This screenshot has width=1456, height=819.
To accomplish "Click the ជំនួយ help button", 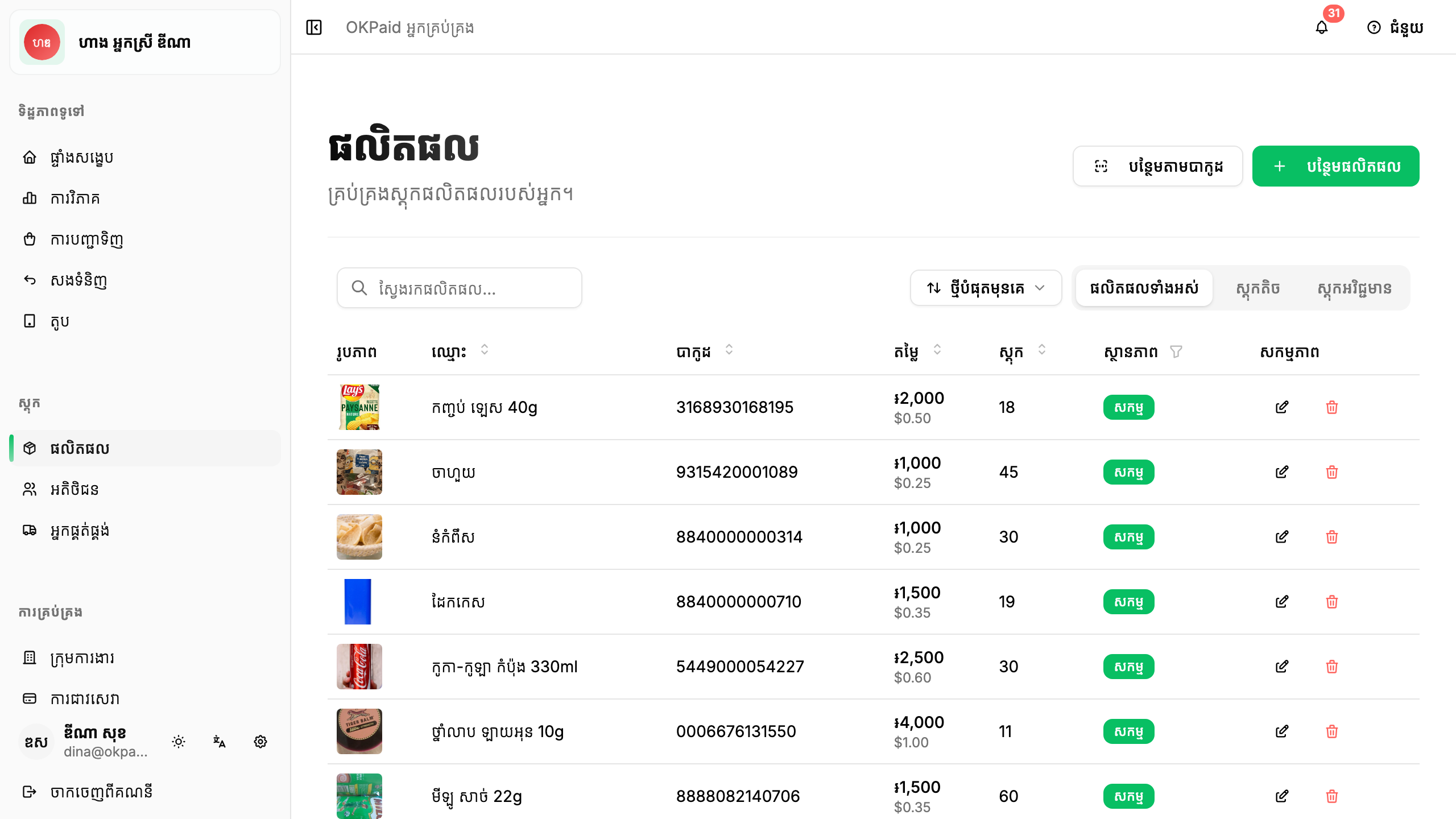I will pyautogui.click(x=1395, y=27).
